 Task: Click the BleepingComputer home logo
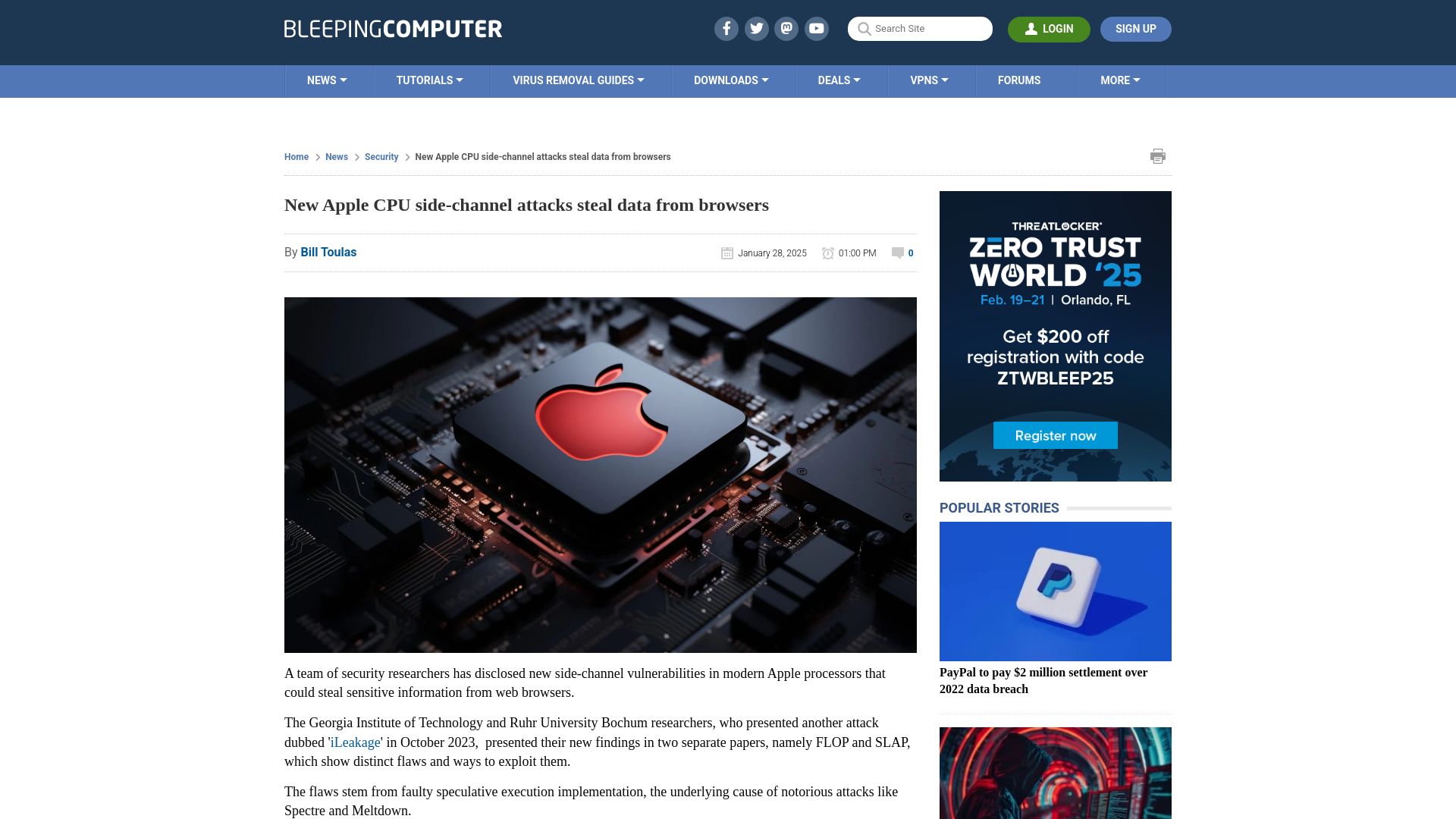[x=393, y=28]
